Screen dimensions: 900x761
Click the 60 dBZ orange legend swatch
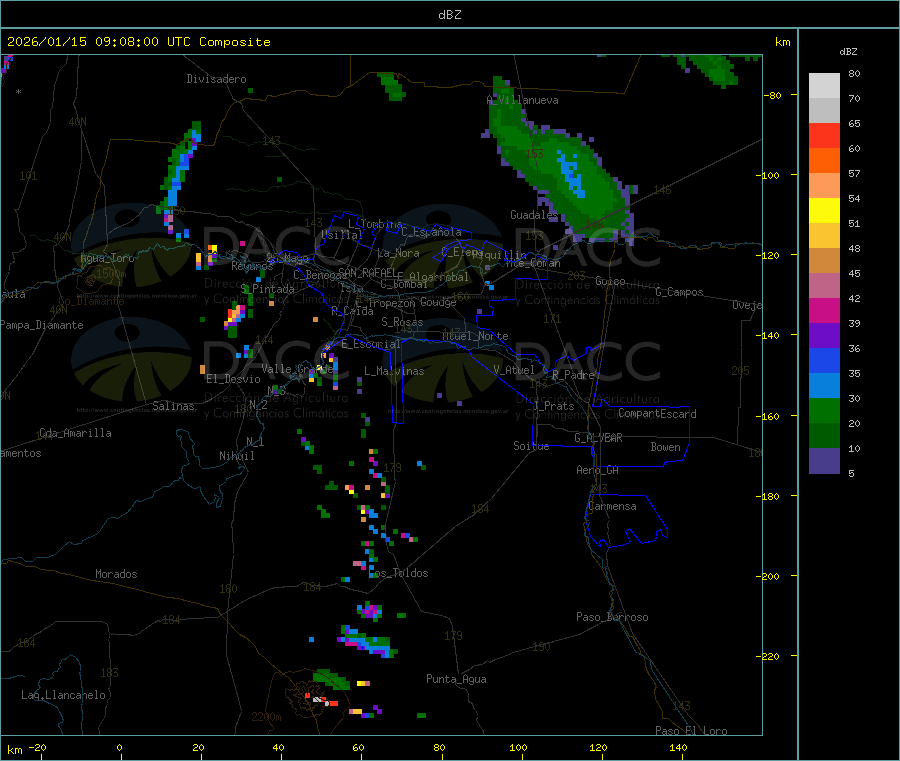(824, 161)
